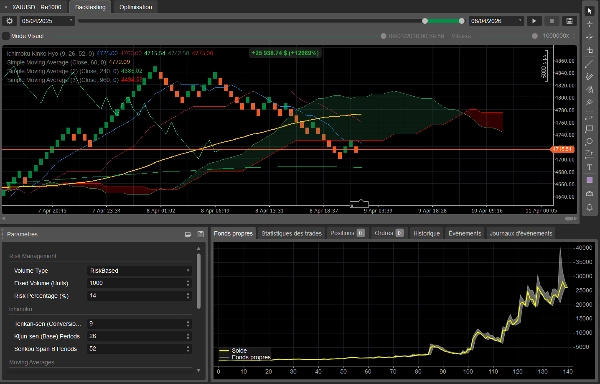Viewport: 600px width, 384px height.
Task: Open the backtest start date dropdown
Action: [x=47, y=21]
